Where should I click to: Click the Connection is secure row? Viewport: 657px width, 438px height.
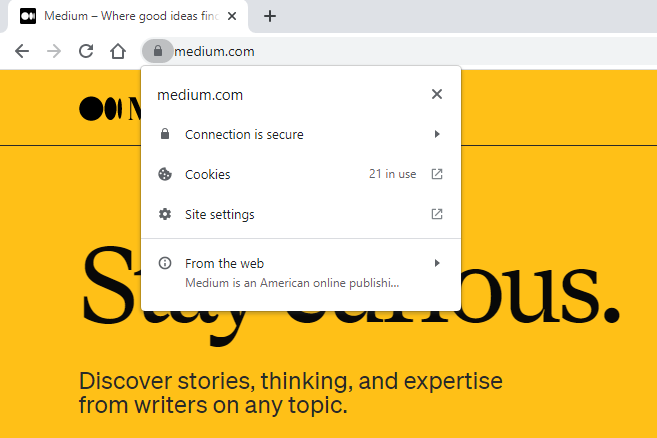pyautogui.click(x=301, y=134)
